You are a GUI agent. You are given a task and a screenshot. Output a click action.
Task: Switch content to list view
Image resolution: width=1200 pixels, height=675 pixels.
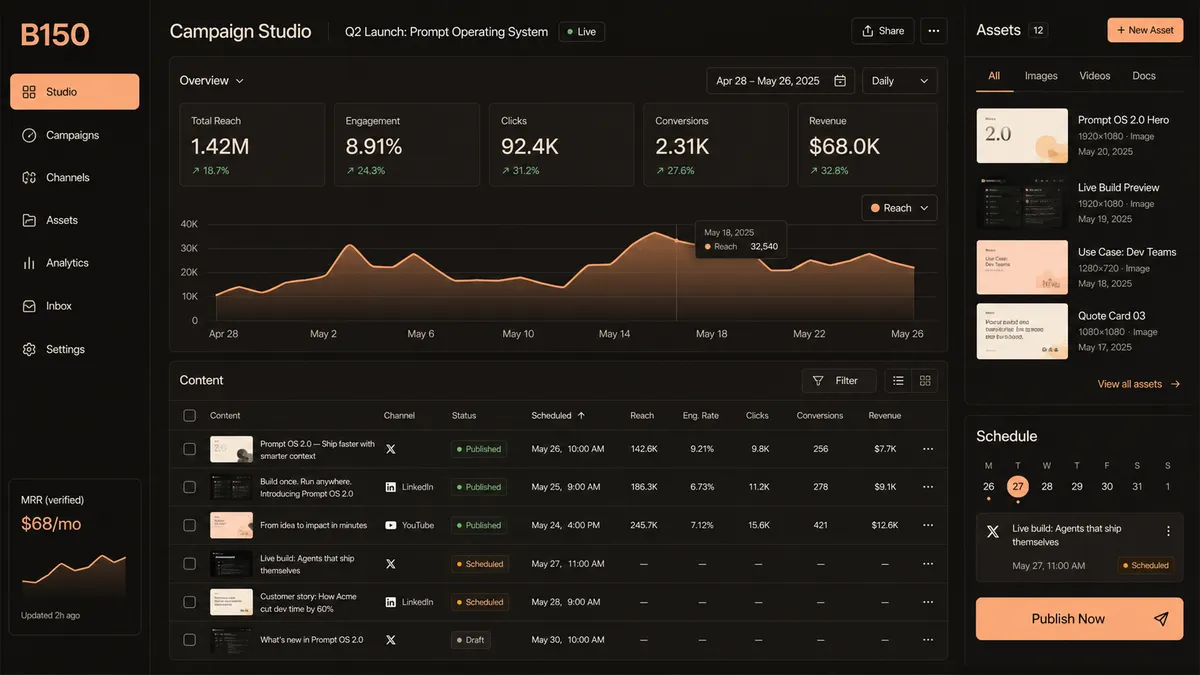(898, 381)
